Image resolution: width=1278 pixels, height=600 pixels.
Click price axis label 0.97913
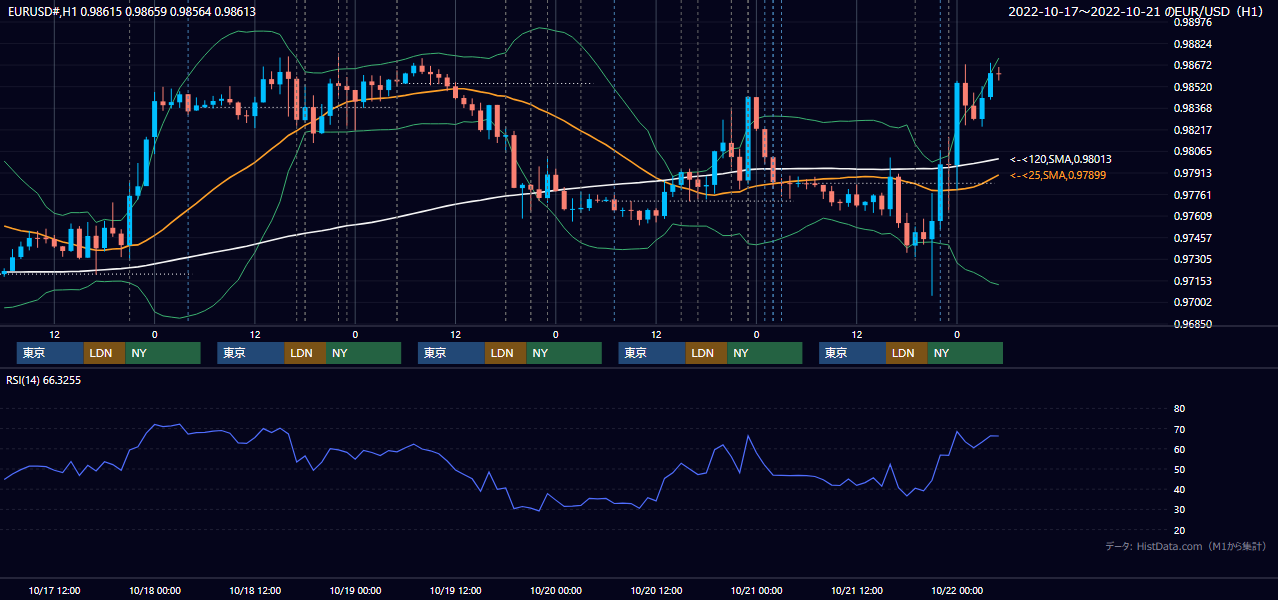[1193, 173]
